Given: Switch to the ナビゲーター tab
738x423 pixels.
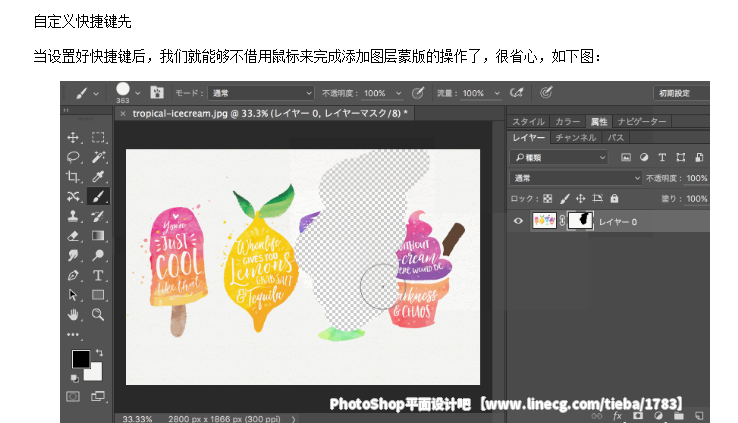Looking at the screenshot, I should pyautogui.click(x=642, y=121).
